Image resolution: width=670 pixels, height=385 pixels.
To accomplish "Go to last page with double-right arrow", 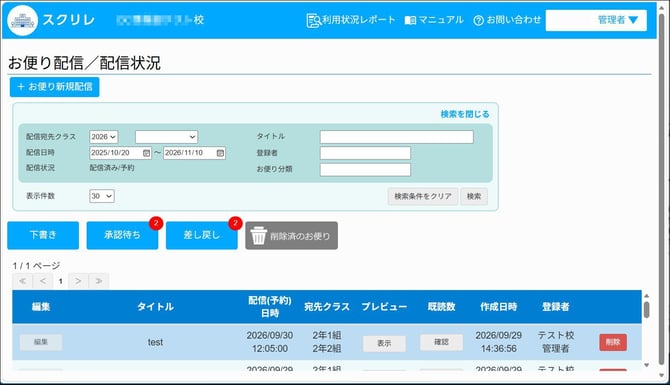I will tap(99, 281).
